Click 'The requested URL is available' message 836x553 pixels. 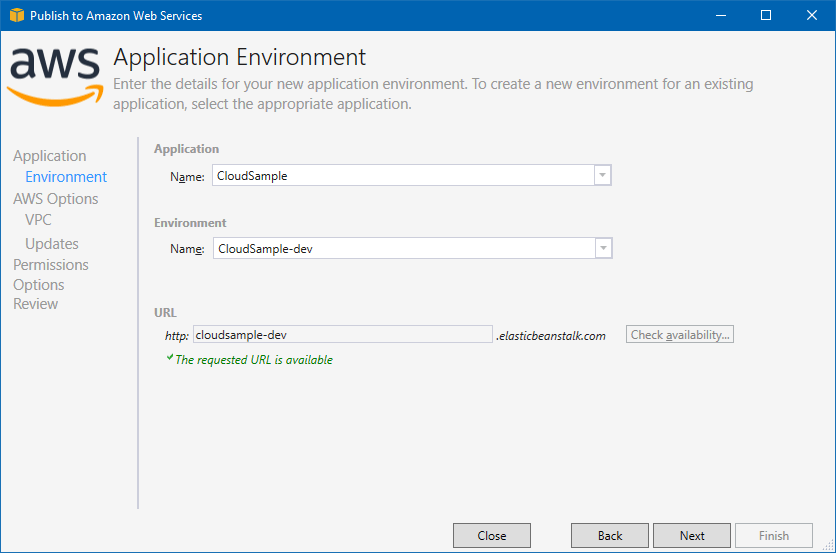click(x=254, y=360)
